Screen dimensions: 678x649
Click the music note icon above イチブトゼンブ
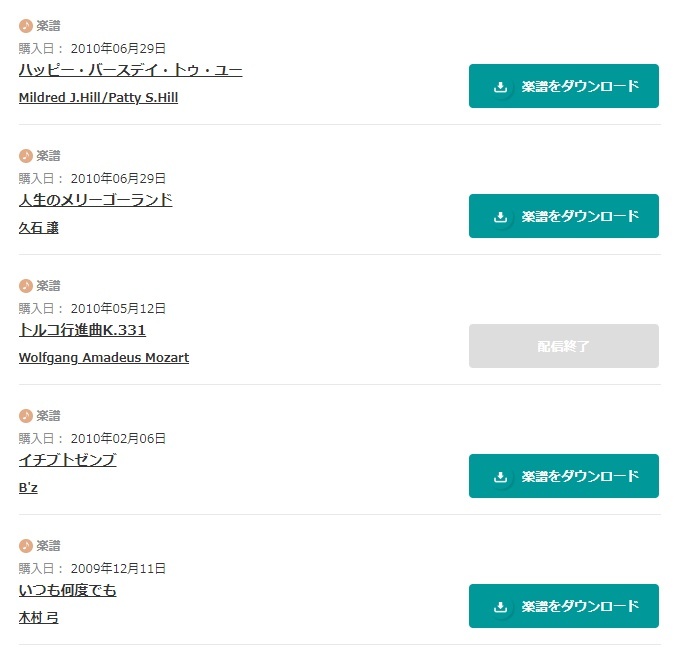(x=26, y=416)
